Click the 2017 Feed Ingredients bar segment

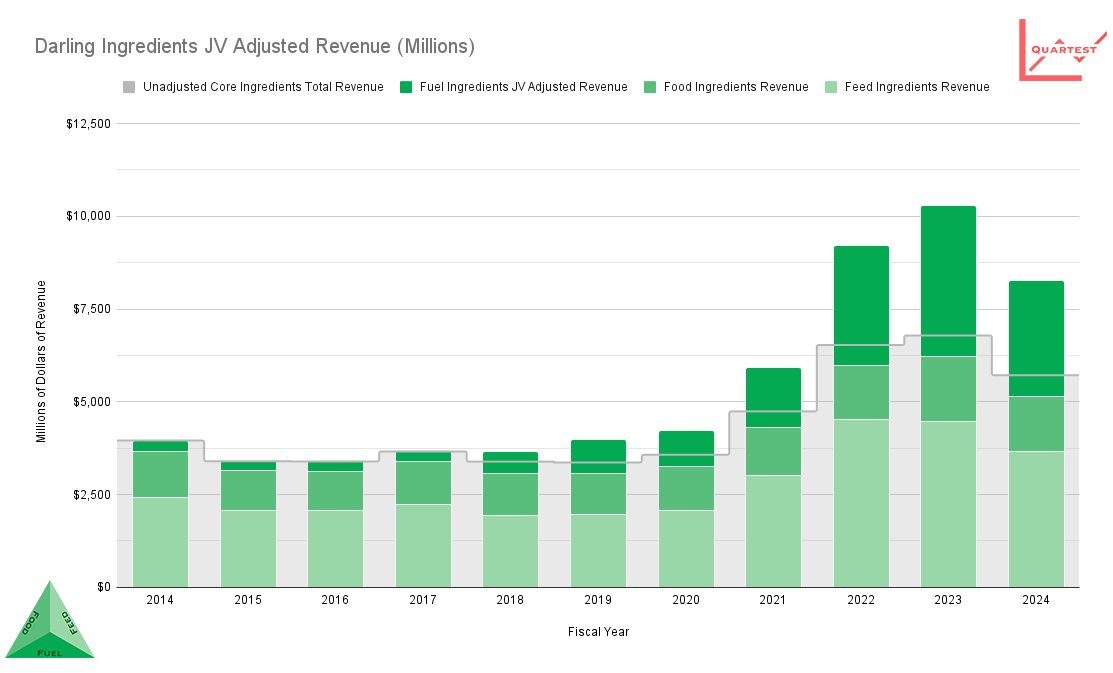[423, 546]
